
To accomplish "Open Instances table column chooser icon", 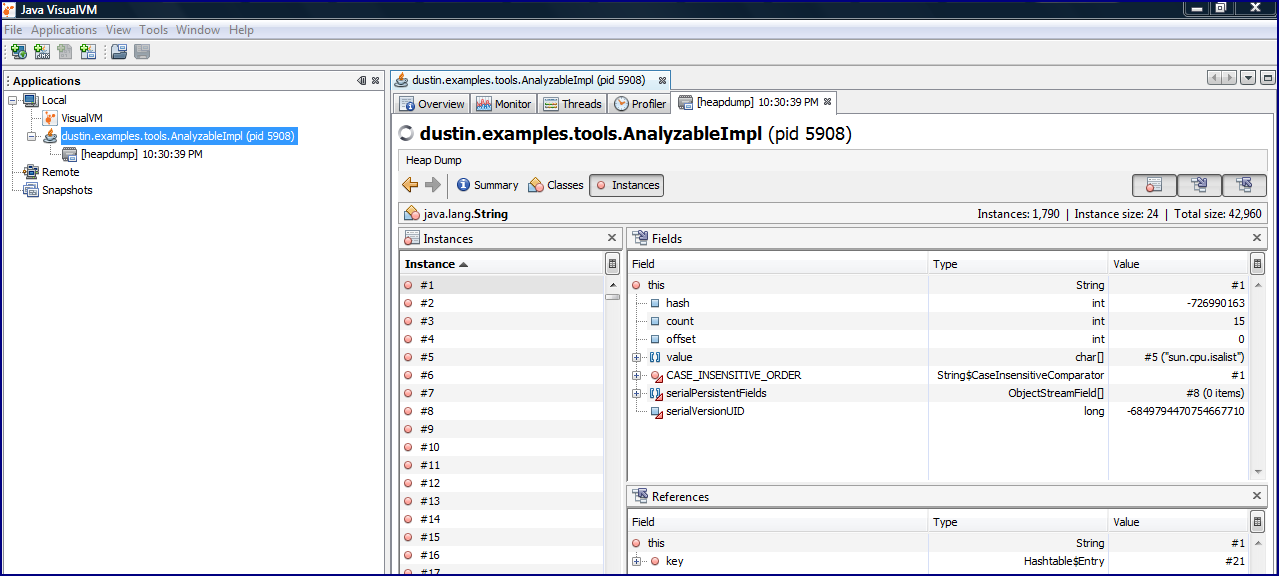I will click(612, 264).
